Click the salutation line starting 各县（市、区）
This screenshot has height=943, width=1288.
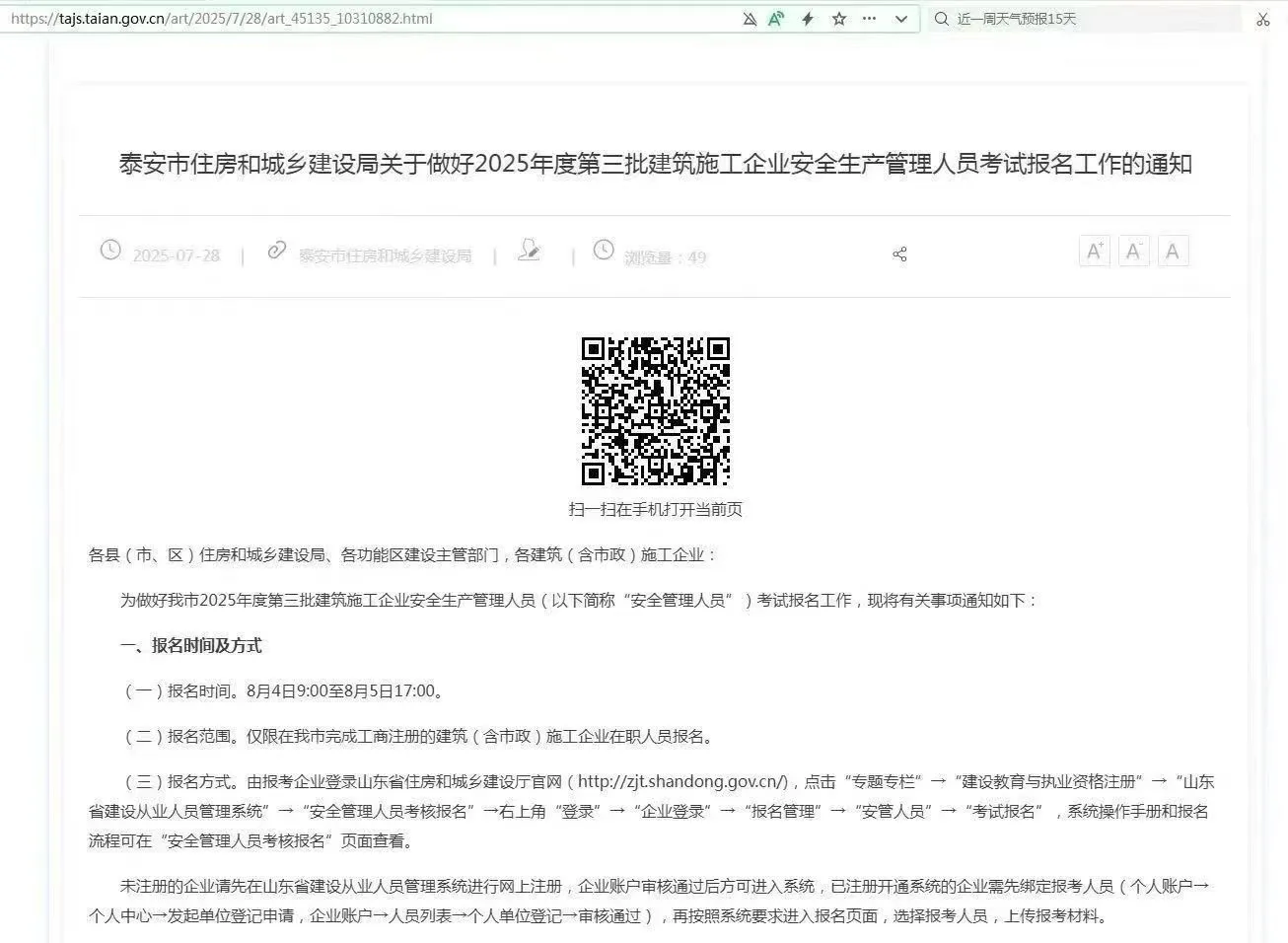402,555
